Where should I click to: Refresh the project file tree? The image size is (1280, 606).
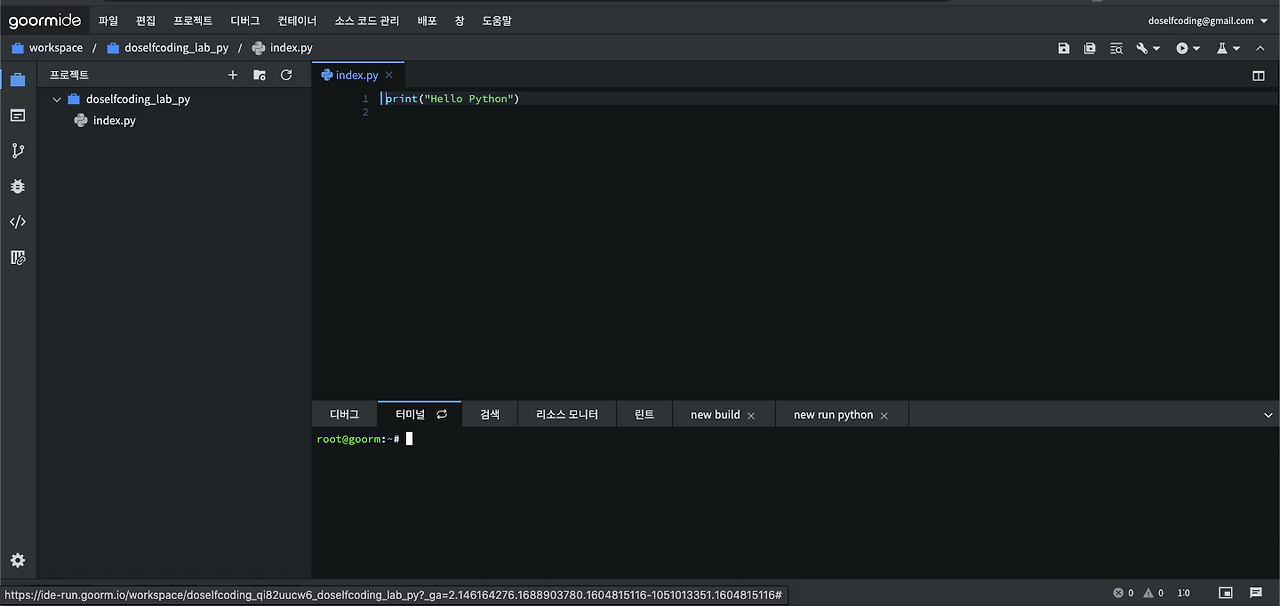(286, 75)
